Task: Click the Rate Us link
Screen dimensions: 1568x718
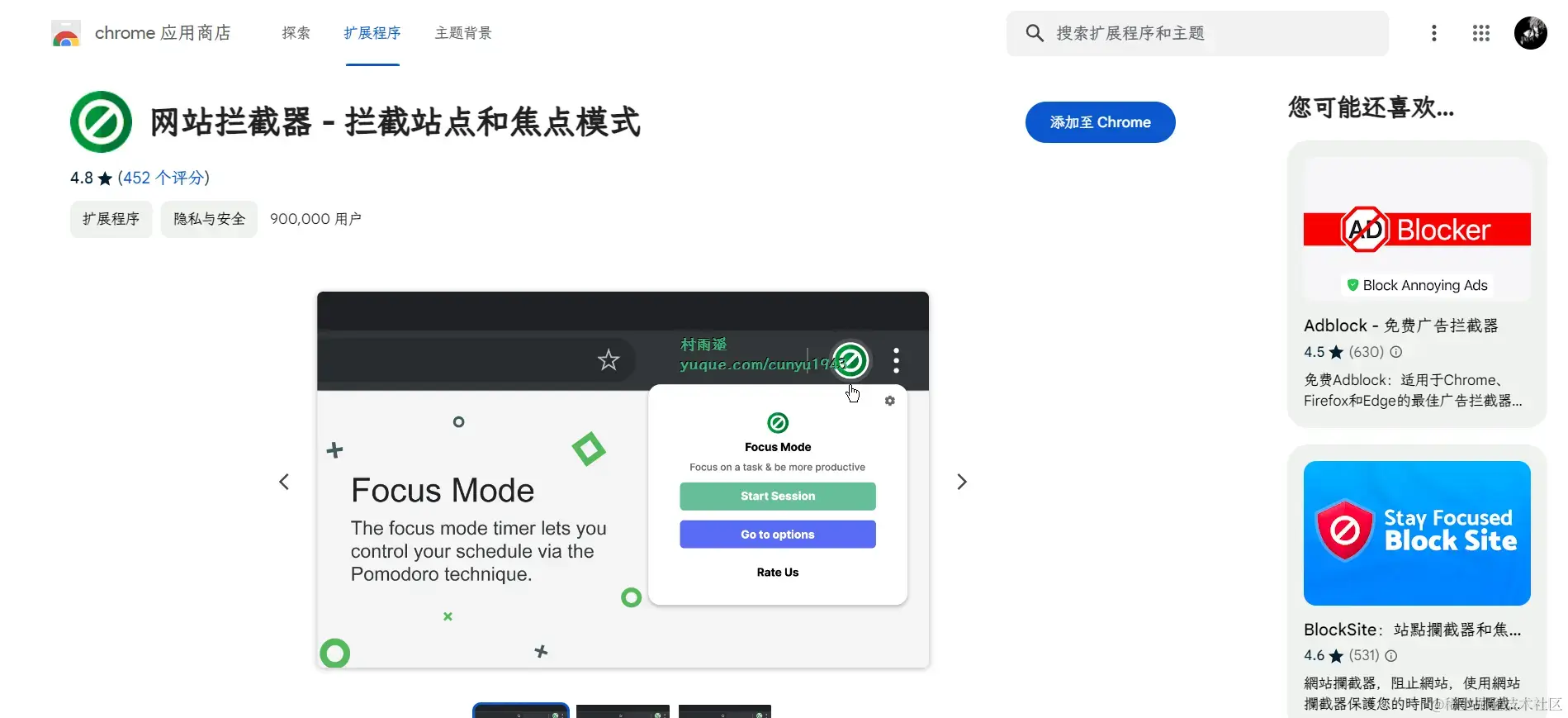Action: [778, 573]
